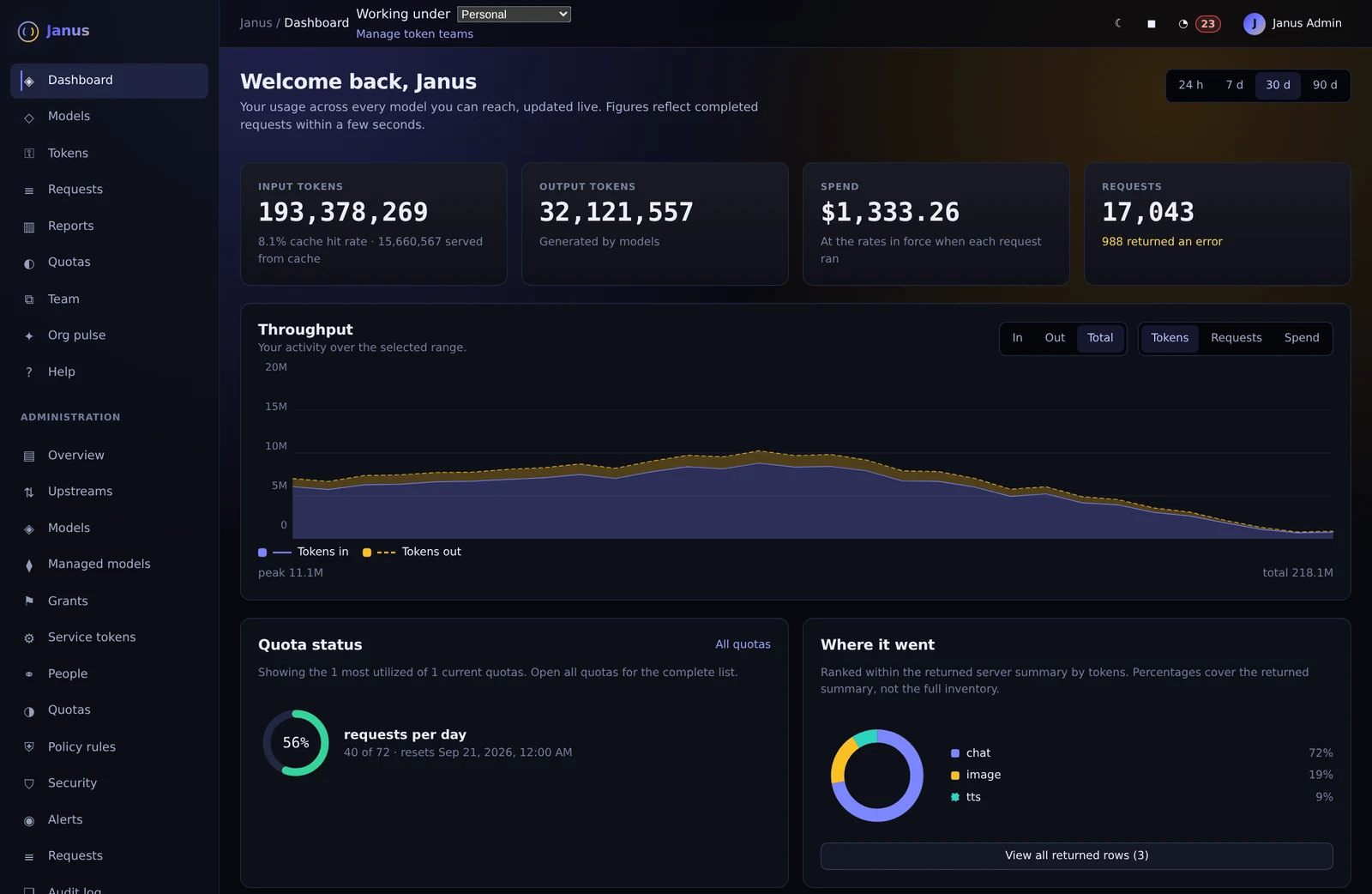
Task: Click the 56% quota progress ring
Action: (296, 743)
